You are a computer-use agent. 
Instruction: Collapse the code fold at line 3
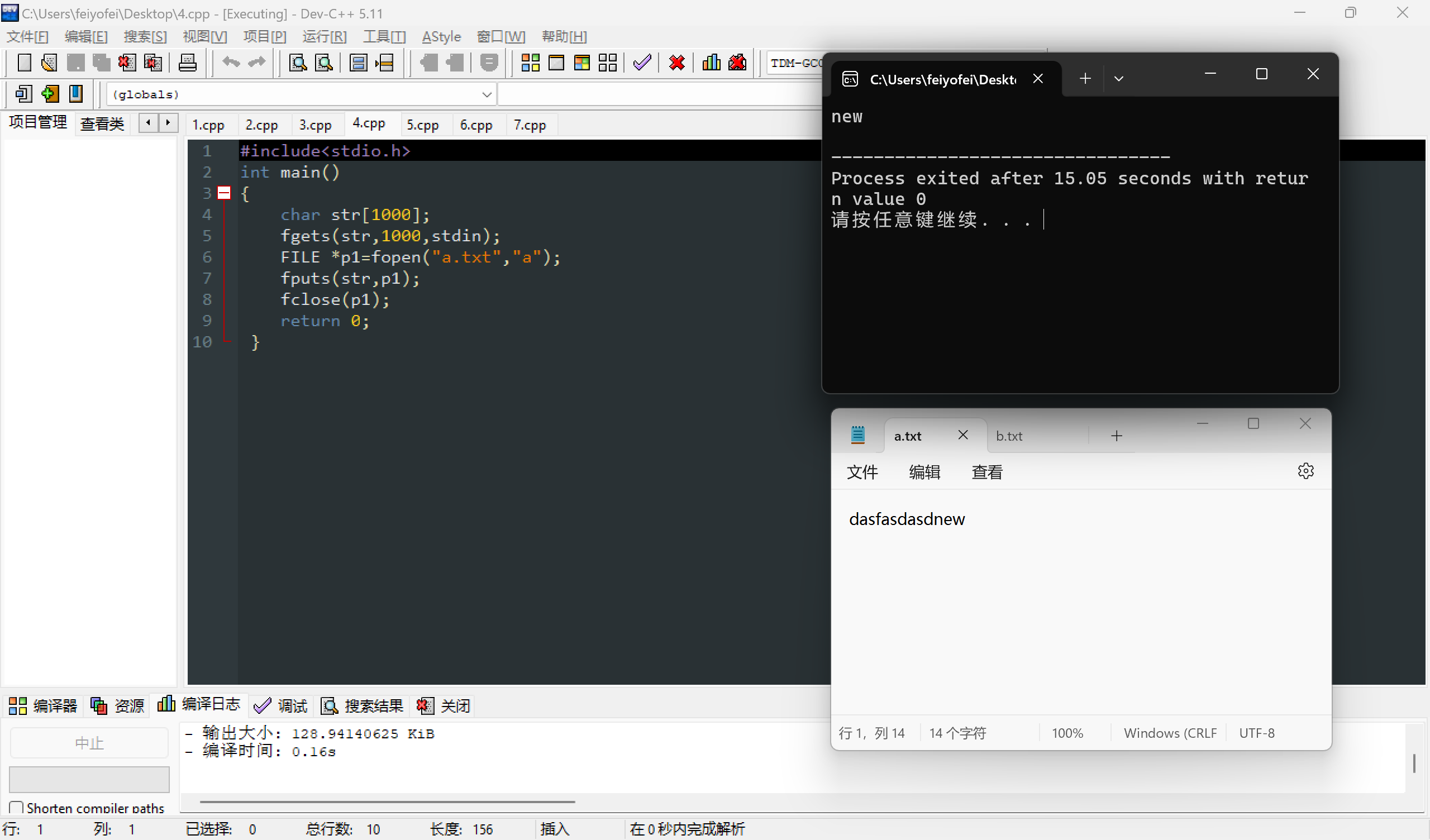(x=224, y=193)
